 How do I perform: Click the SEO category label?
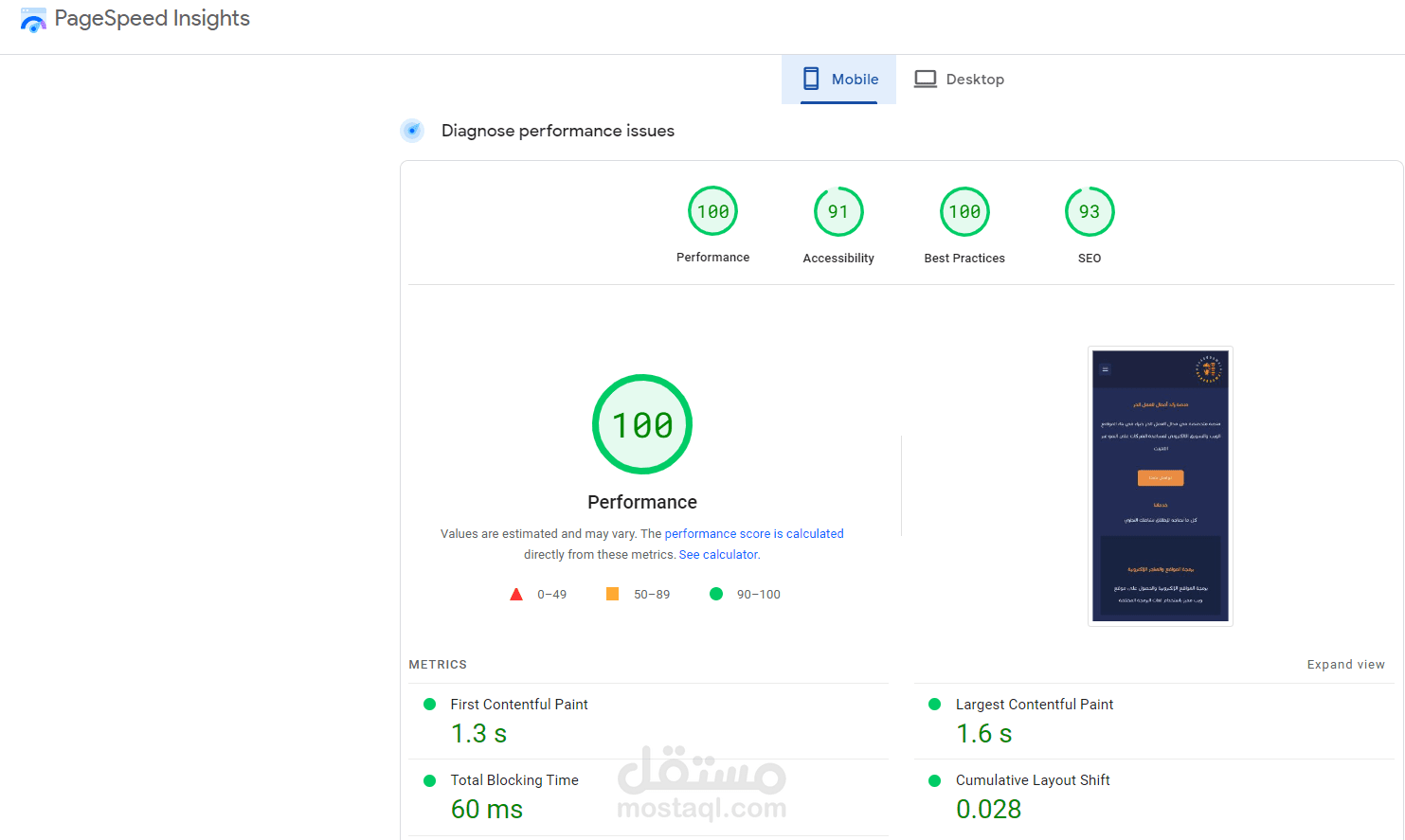pos(1090,259)
